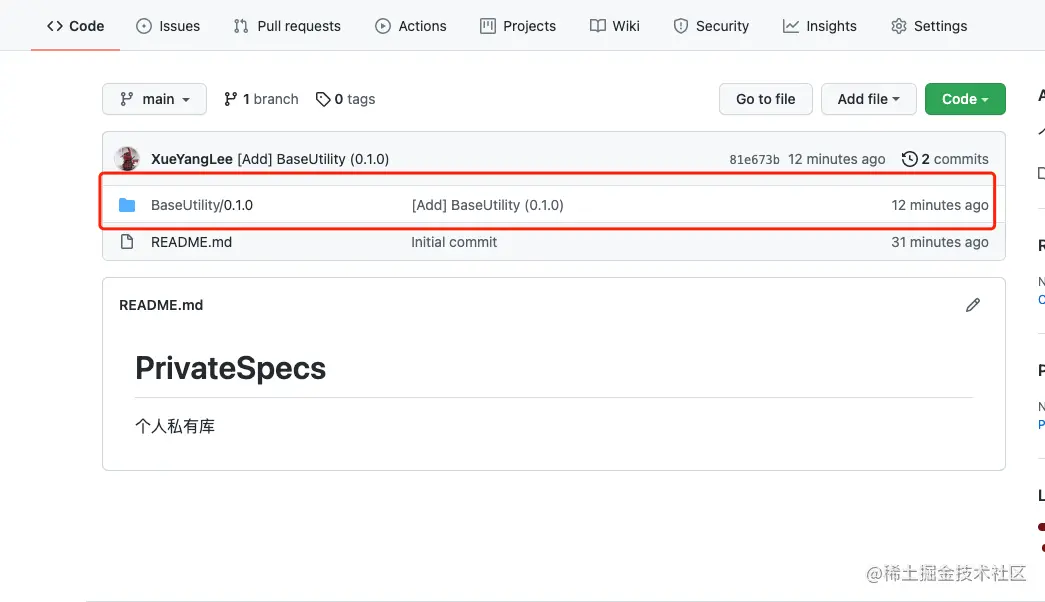View the 1 branch list
Image resolution: width=1045 pixels, height=602 pixels.
261,99
